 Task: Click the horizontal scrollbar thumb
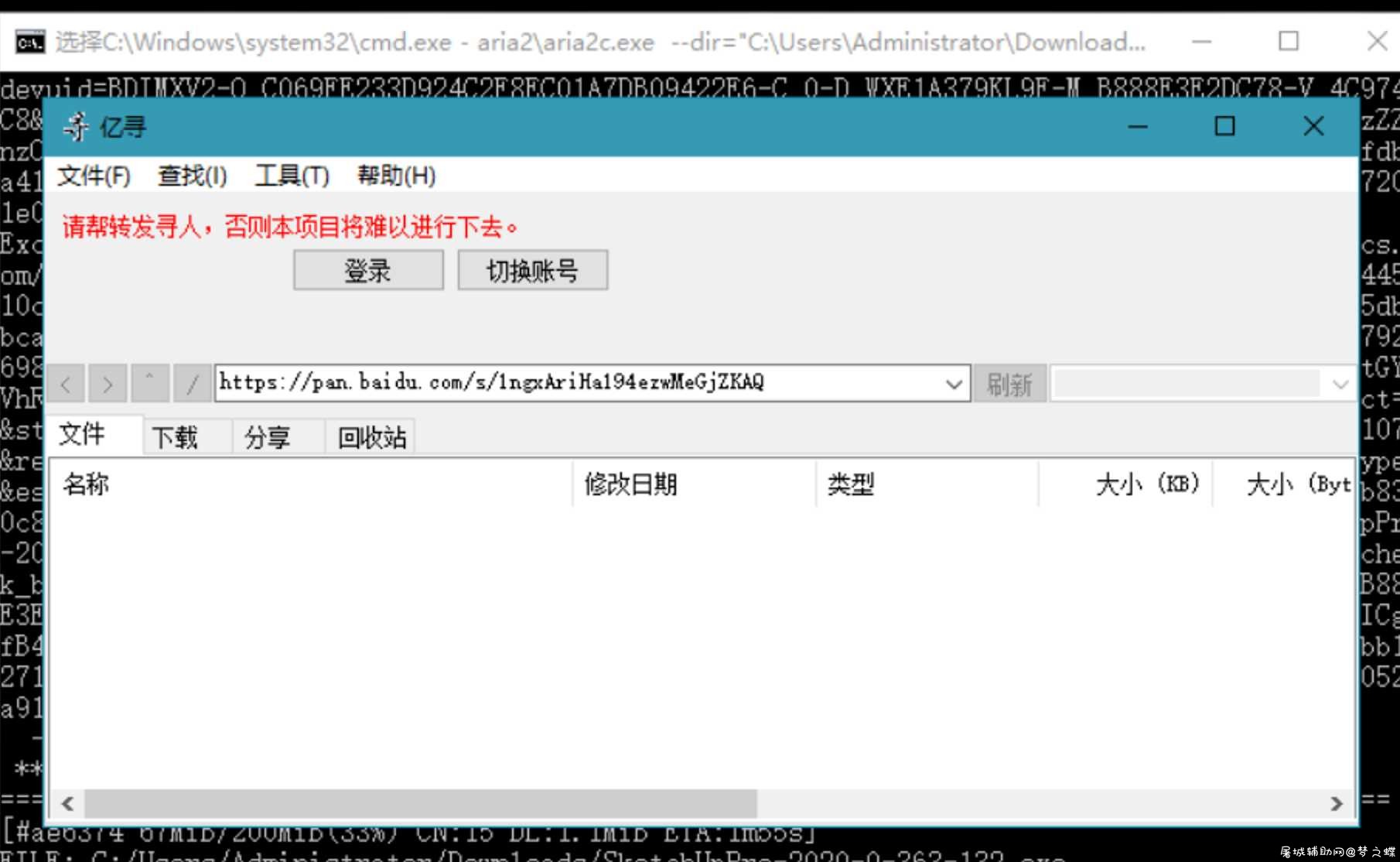point(421,803)
